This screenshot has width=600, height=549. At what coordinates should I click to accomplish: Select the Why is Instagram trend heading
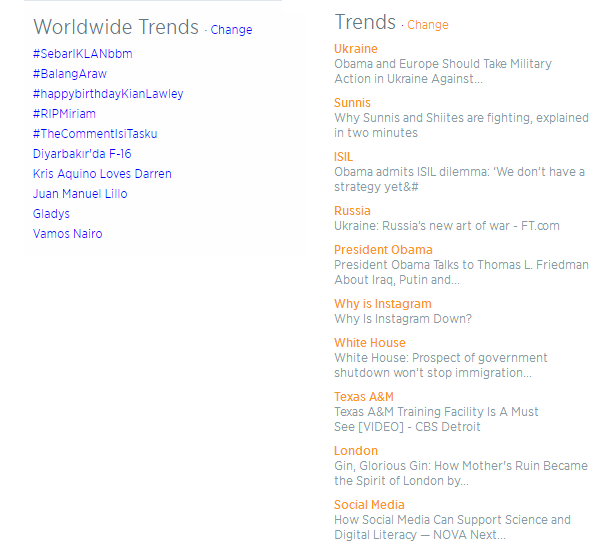pos(383,304)
